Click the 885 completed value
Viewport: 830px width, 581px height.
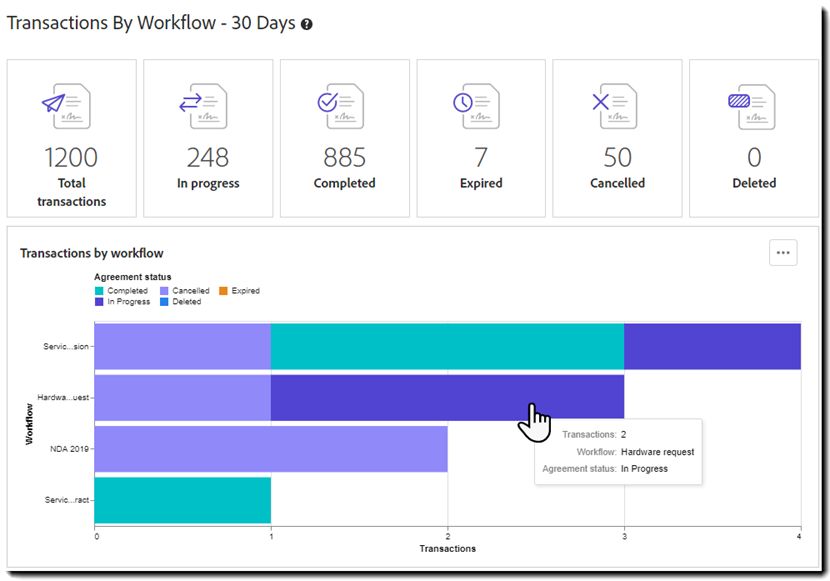coord(345,157)
